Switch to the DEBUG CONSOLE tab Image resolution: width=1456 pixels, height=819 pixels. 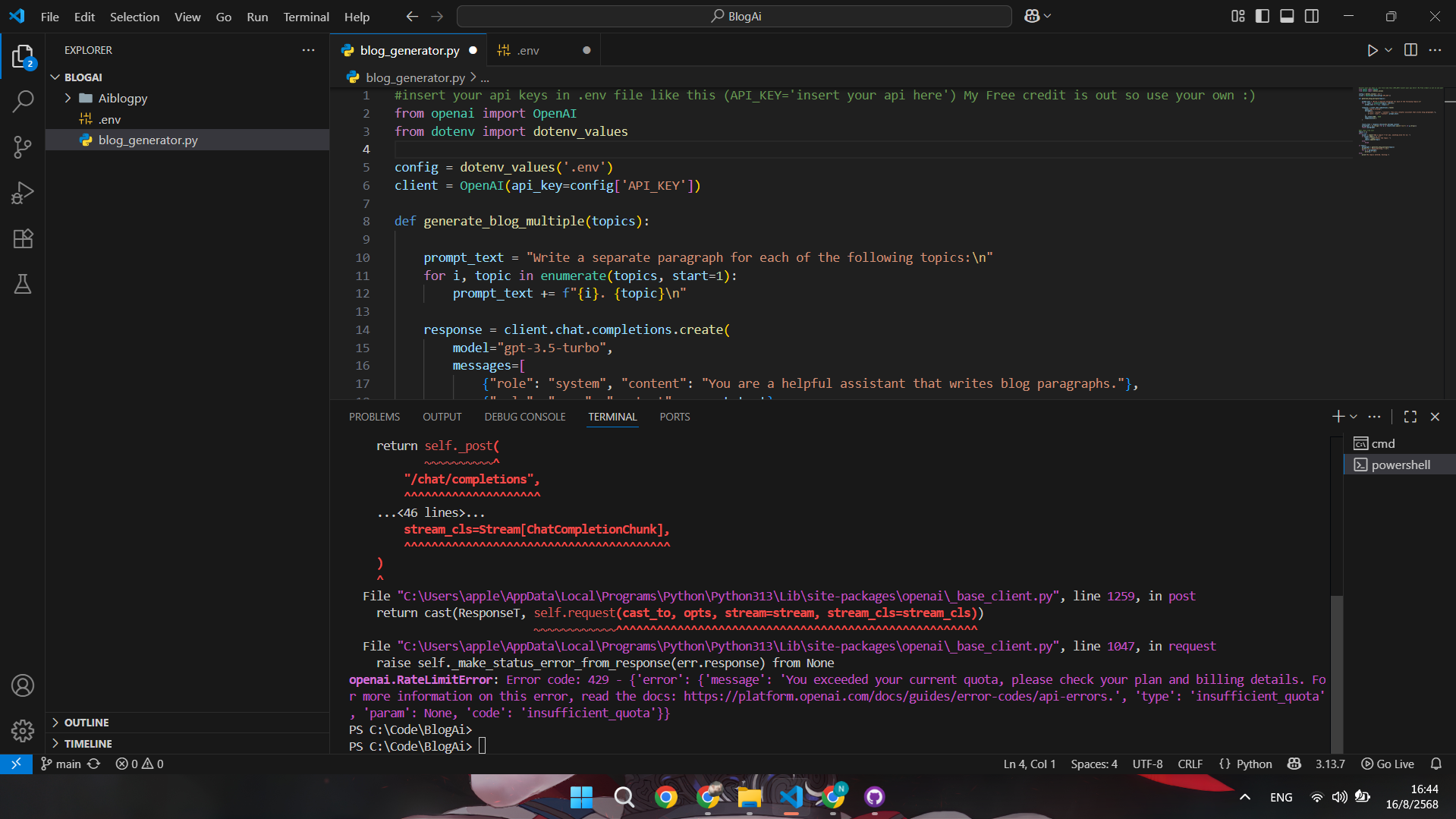click(525, 417)
